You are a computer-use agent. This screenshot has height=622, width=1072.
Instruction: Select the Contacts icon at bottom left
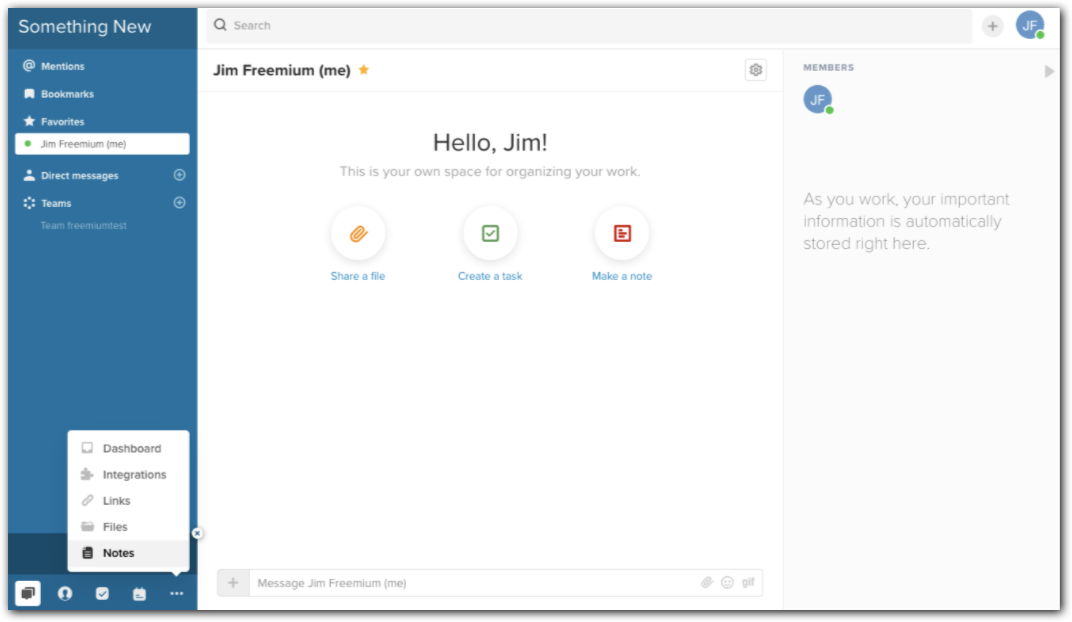click(64, 592)
